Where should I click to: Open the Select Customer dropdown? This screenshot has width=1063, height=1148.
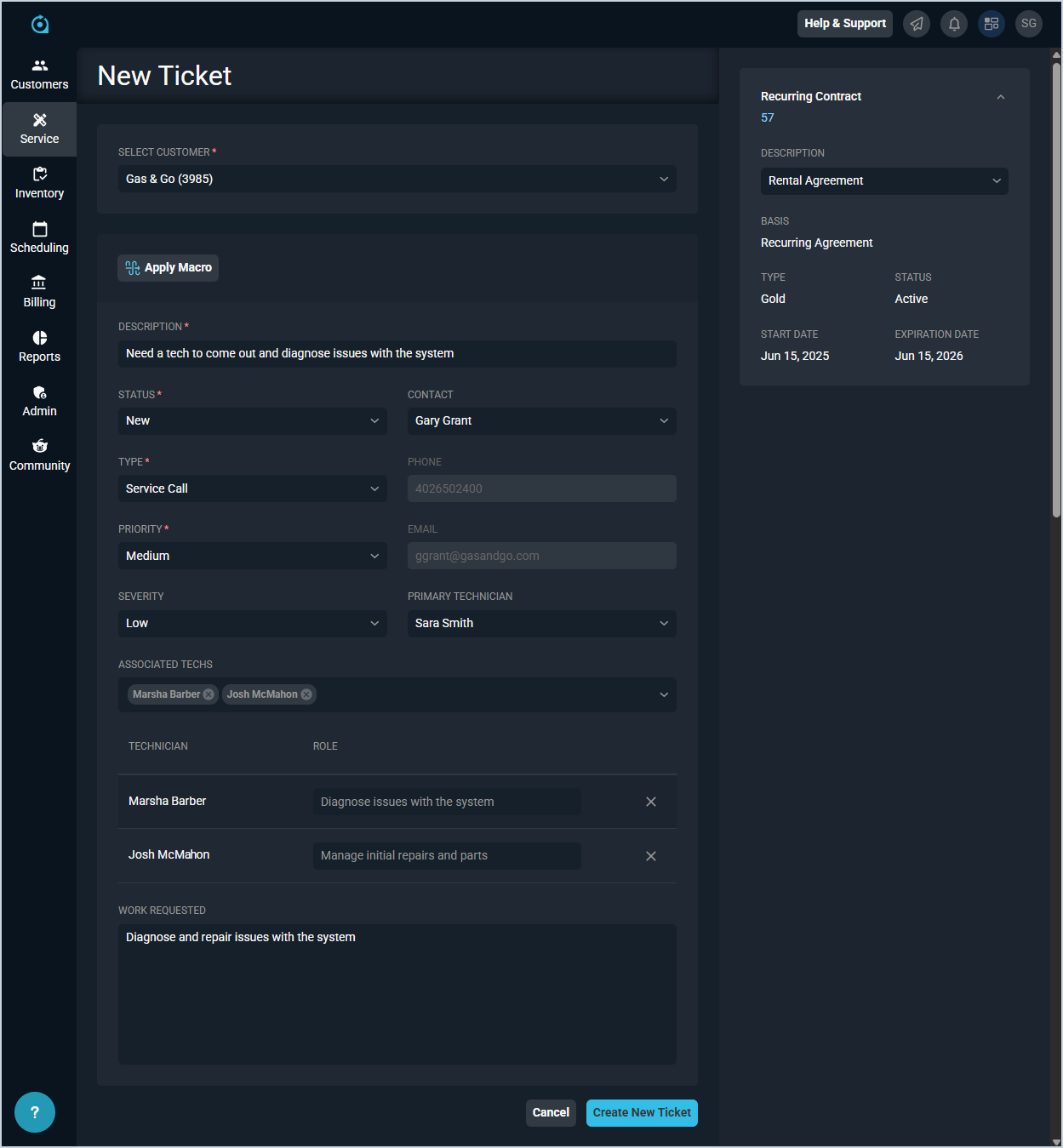coord(397,179)
